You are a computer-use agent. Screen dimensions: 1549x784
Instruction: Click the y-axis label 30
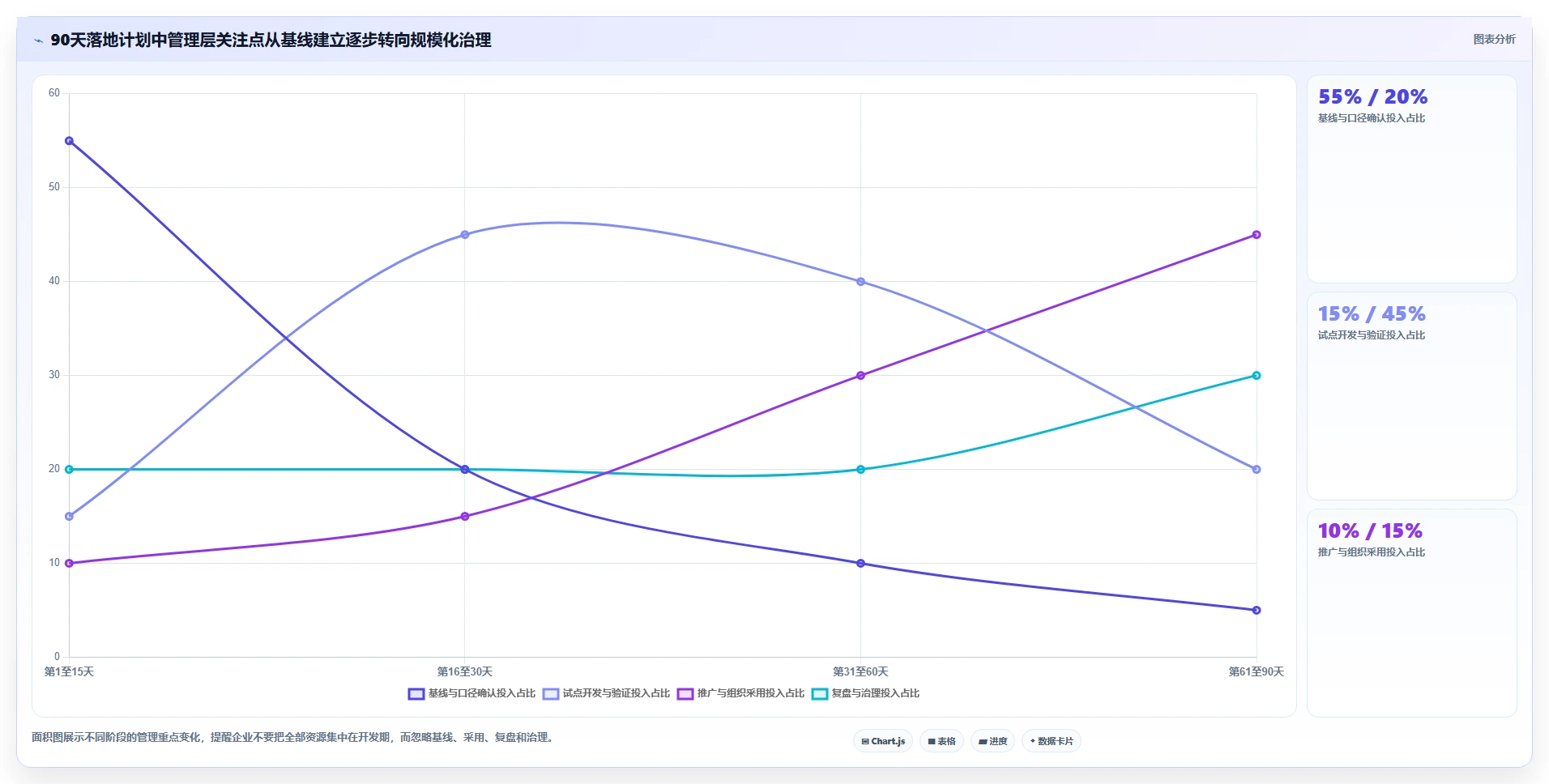point(54,375)
